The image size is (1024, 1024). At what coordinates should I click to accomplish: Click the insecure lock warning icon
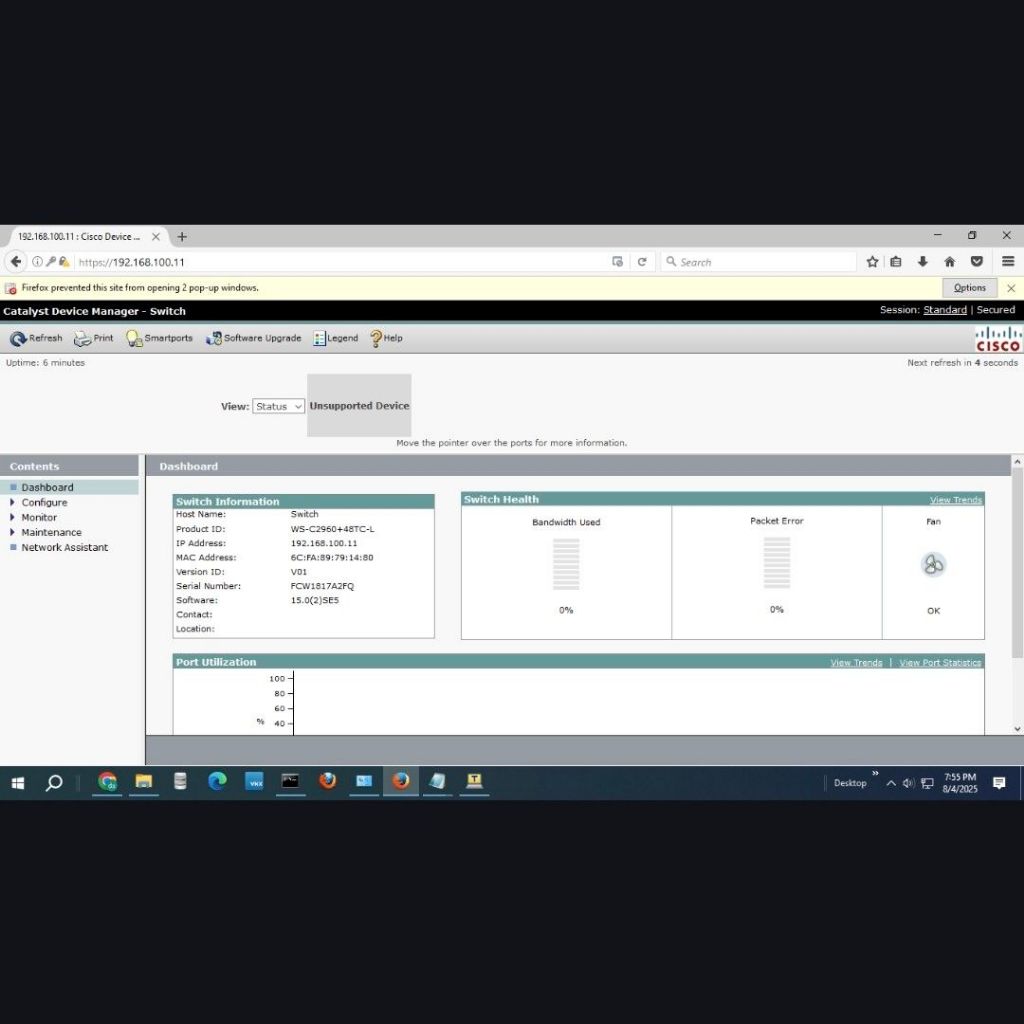coord(64,262)
